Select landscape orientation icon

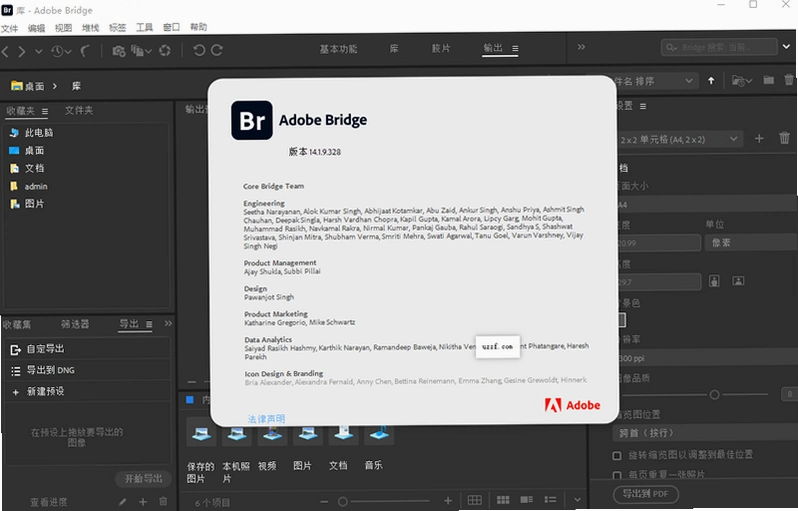coord(738,280)
